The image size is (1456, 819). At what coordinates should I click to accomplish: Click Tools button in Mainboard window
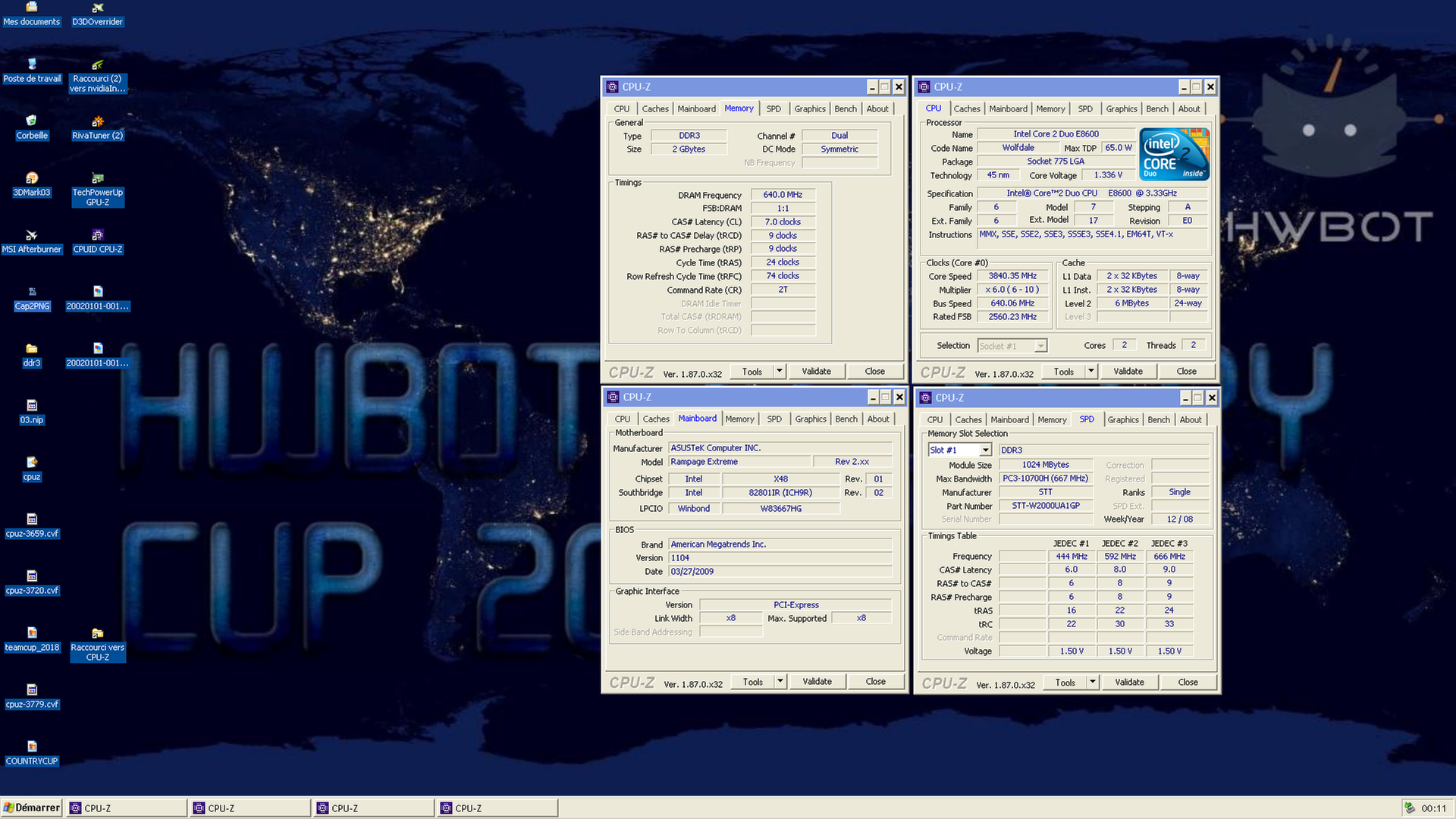click(x=752, y=682)
